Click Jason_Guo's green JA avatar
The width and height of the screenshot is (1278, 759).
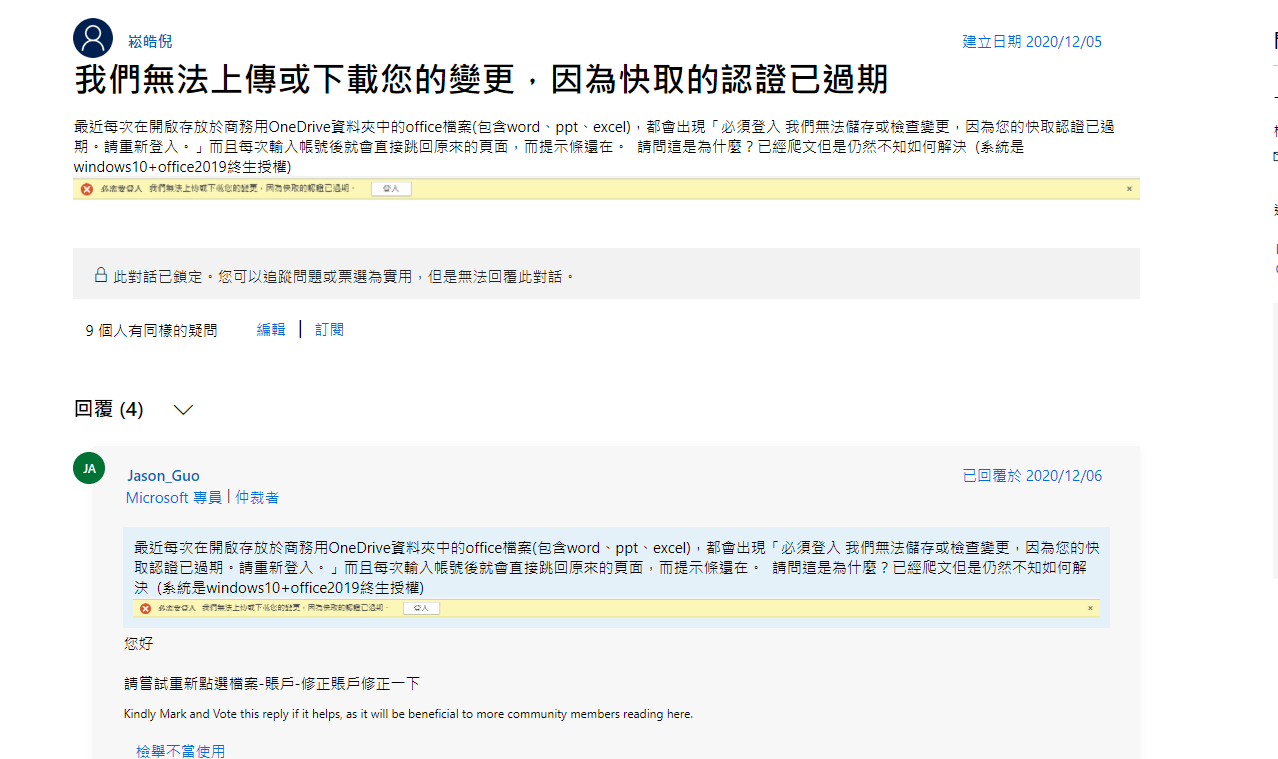pos(89,467)
